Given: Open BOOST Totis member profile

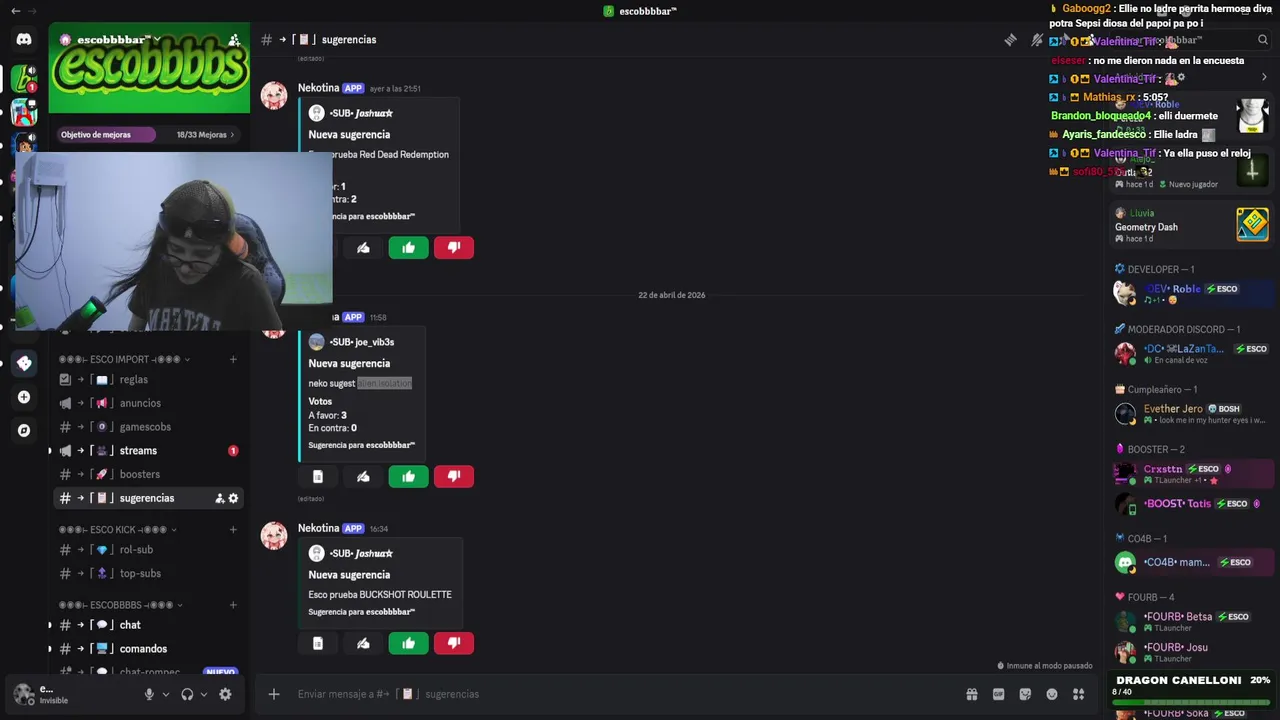Looking at the screenshot, I should [1192, 504].
